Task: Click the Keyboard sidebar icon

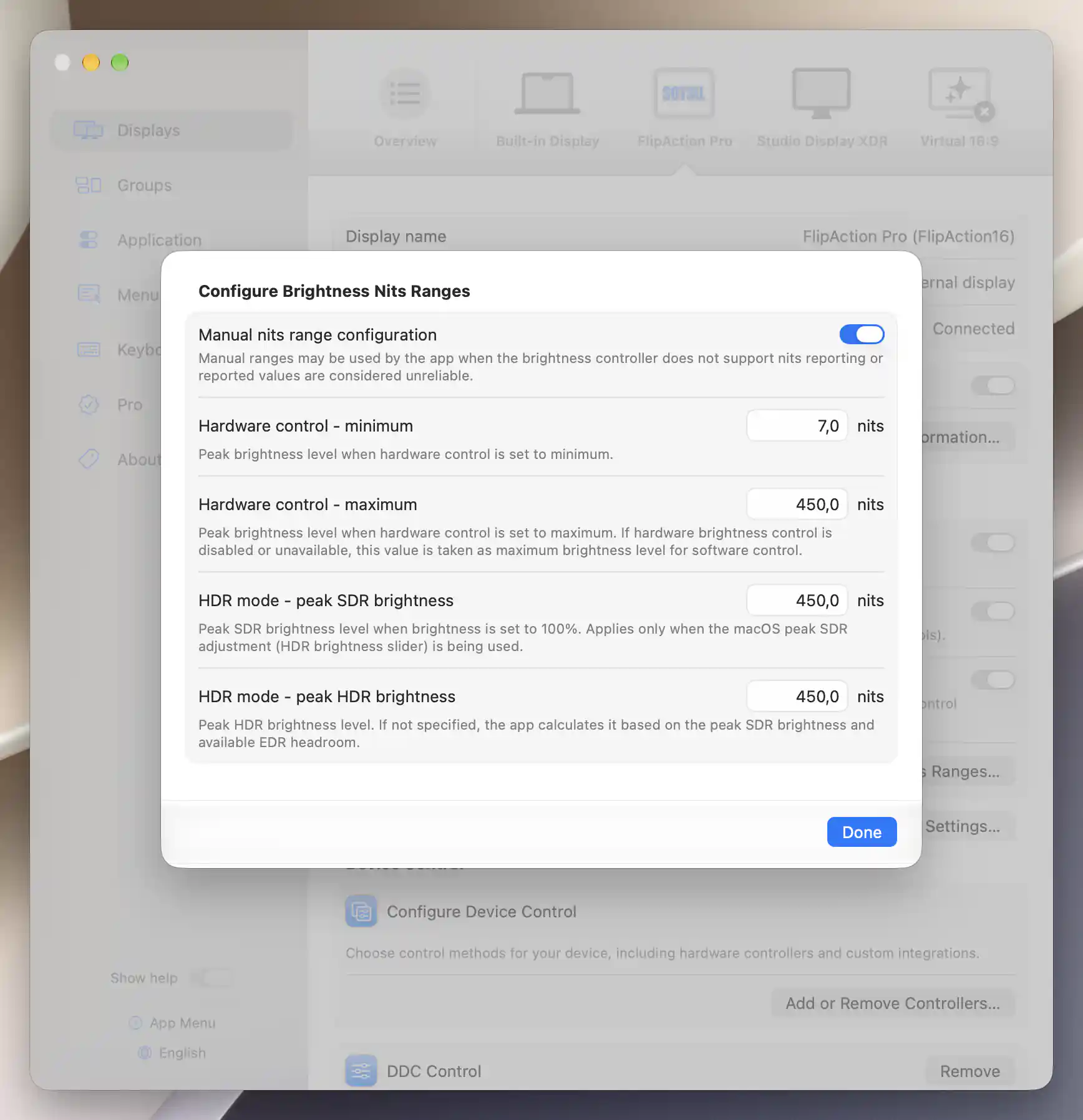Action: click(89, 349)
